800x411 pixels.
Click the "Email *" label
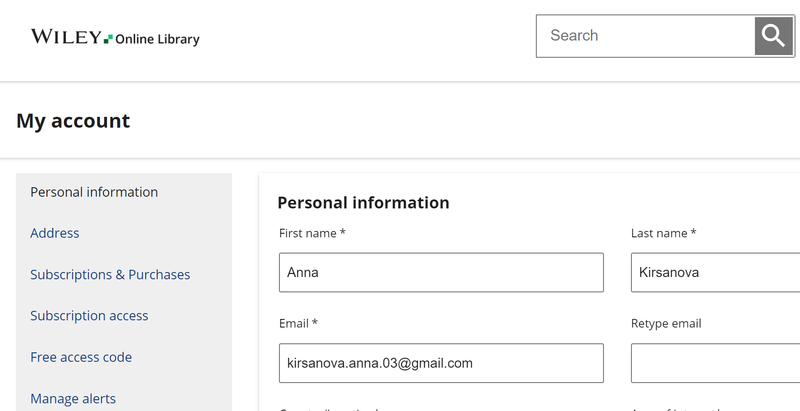point(298,324)
